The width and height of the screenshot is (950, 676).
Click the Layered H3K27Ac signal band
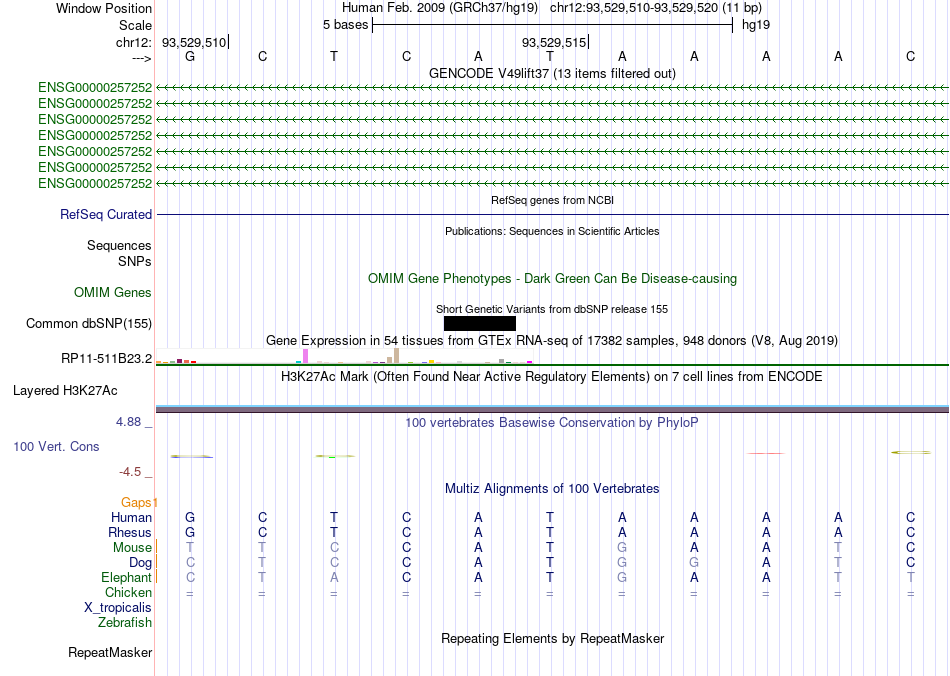552,409
